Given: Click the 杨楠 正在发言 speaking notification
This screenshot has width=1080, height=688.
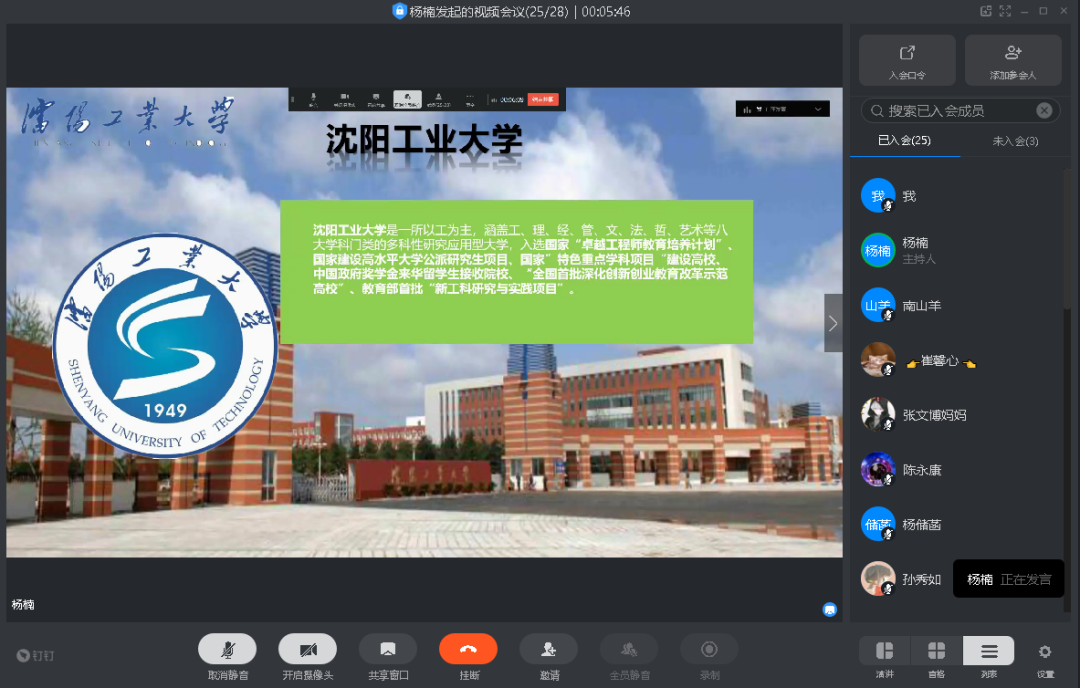Looking at the screenshot, I should [x=1008, y=579].
